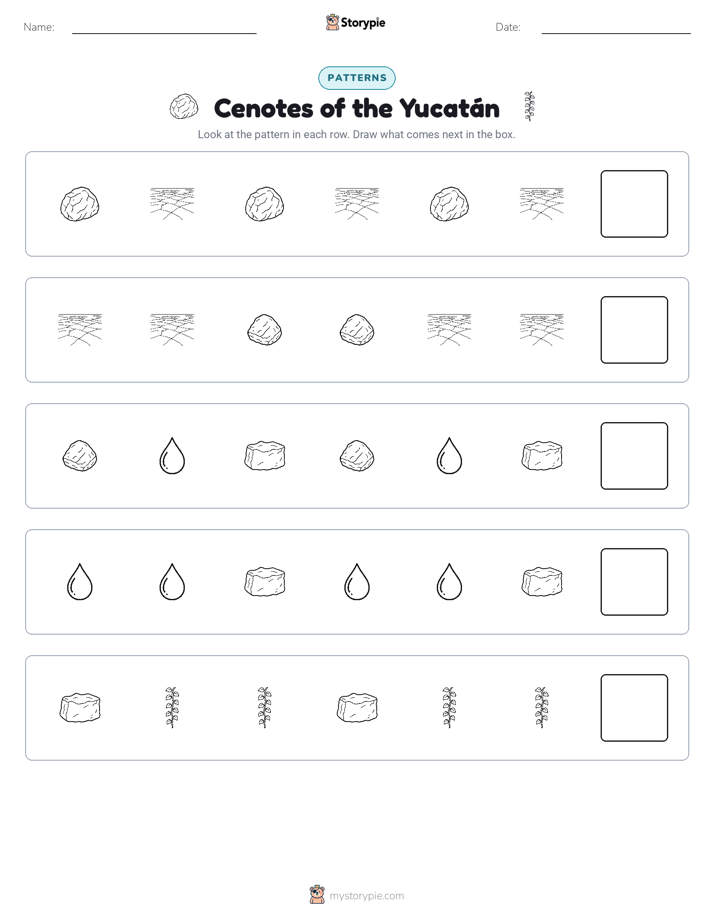Click the Cenotes of the Yucatán title
Image resolution: width=714 pixels, height=924 pixels.
[x=357, y=108]
